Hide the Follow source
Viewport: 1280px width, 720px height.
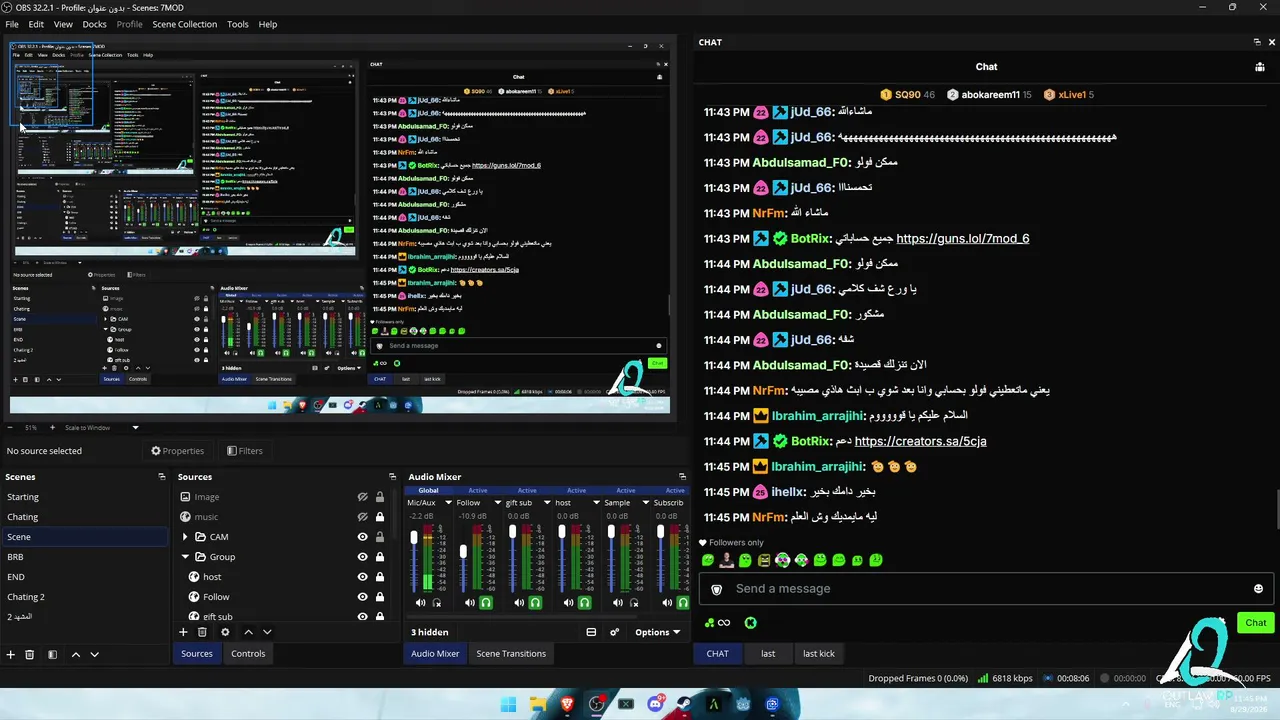tap(363, 597)
